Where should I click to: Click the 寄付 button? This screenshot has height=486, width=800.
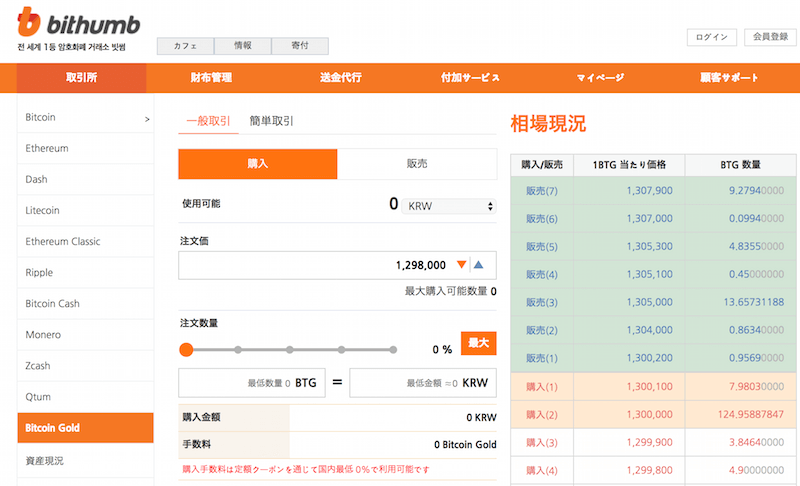pyautogui.click(x=300, y=46)
